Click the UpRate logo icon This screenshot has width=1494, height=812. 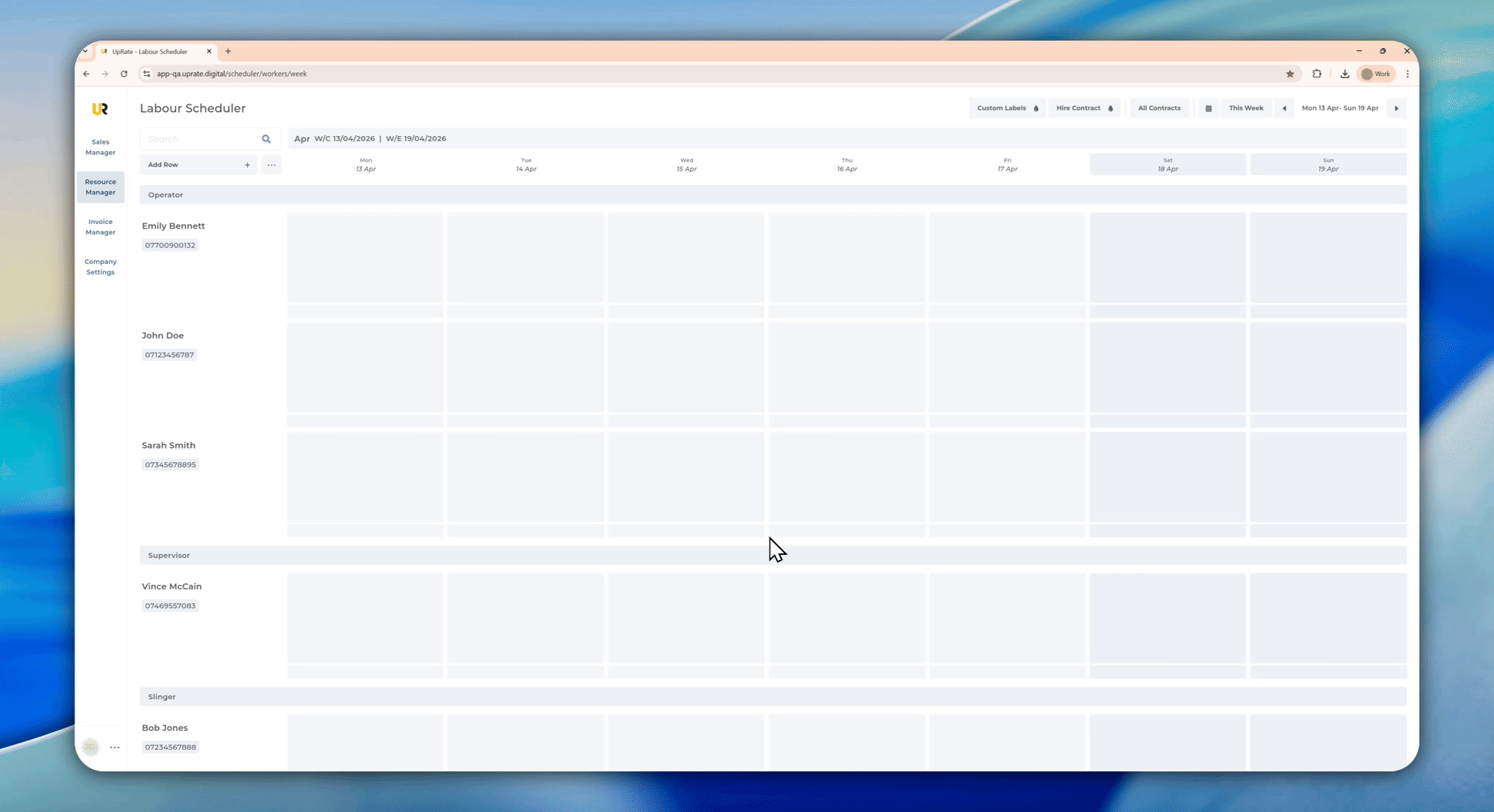coord(100,109)
